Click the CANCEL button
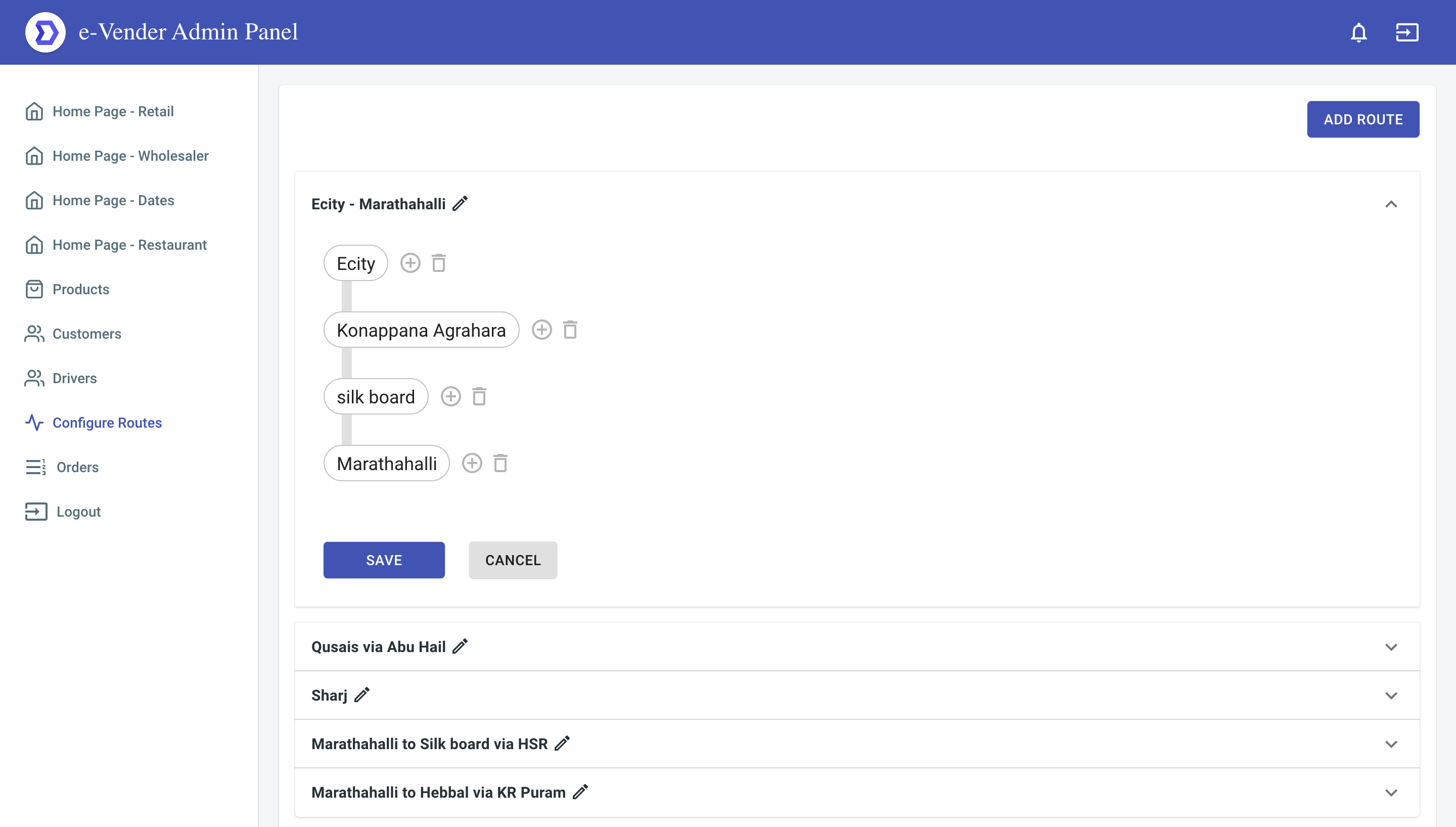The width and height of the screenshot is (1456, 827). point(513,560)
